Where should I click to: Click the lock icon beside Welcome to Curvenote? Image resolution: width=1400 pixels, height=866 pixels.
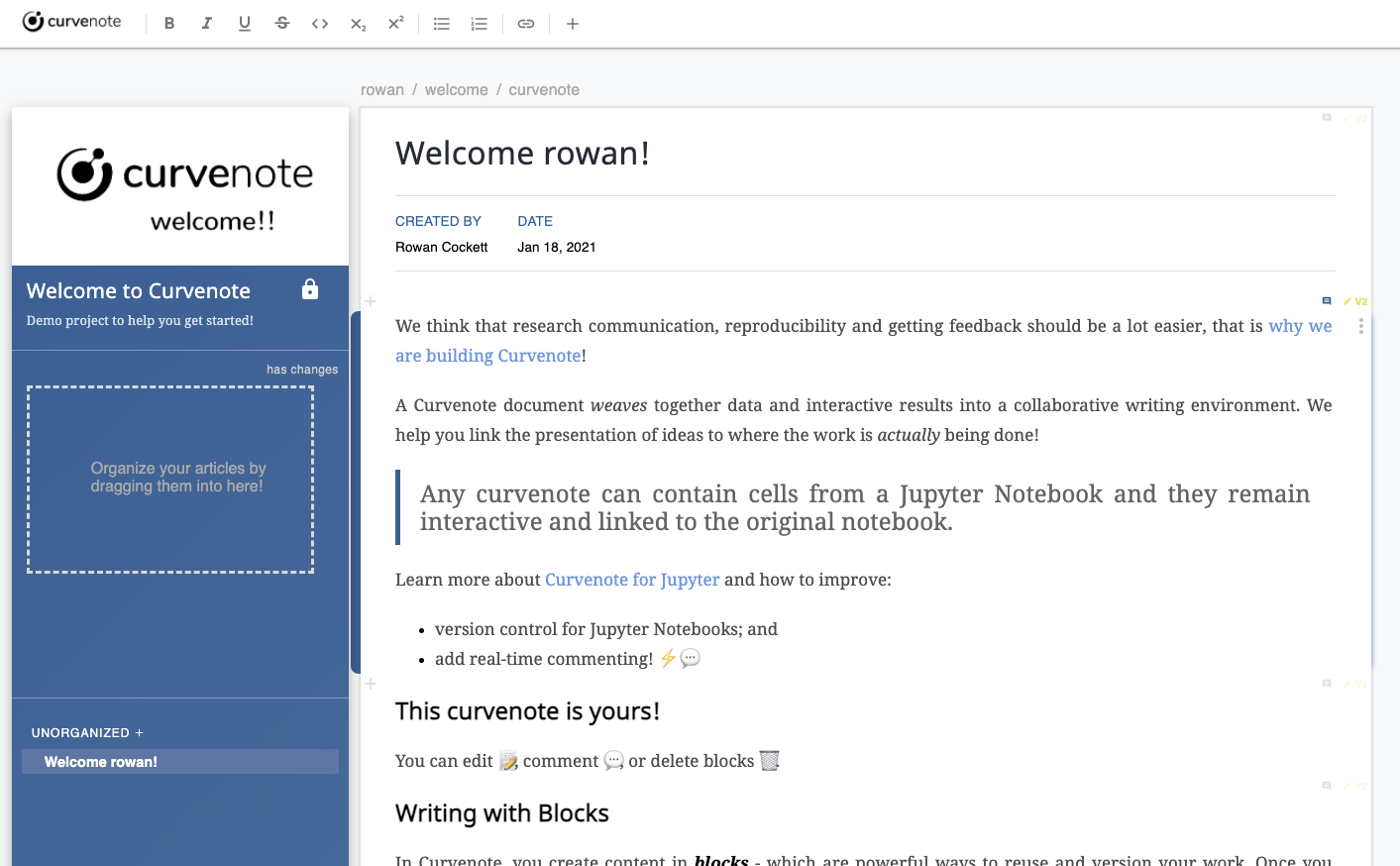point(310,289)
